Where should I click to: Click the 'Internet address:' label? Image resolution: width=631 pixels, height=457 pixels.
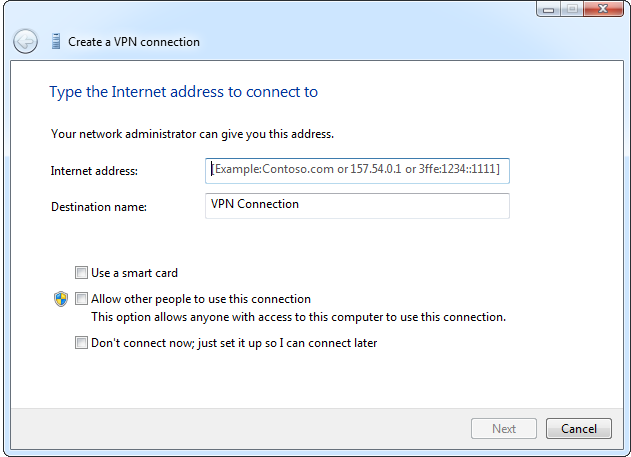click(x=94, y=171)
